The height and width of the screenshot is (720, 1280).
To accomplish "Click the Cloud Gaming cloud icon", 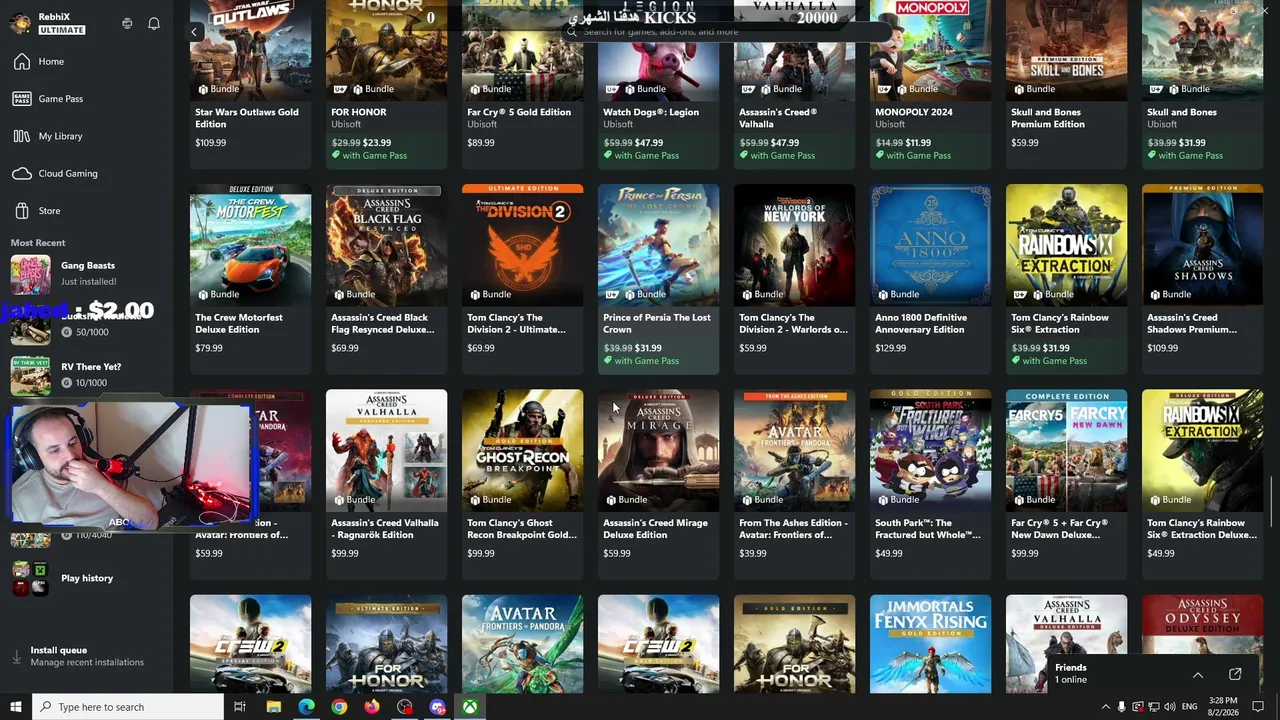I will pyautogui.click(x=22, y=174).
